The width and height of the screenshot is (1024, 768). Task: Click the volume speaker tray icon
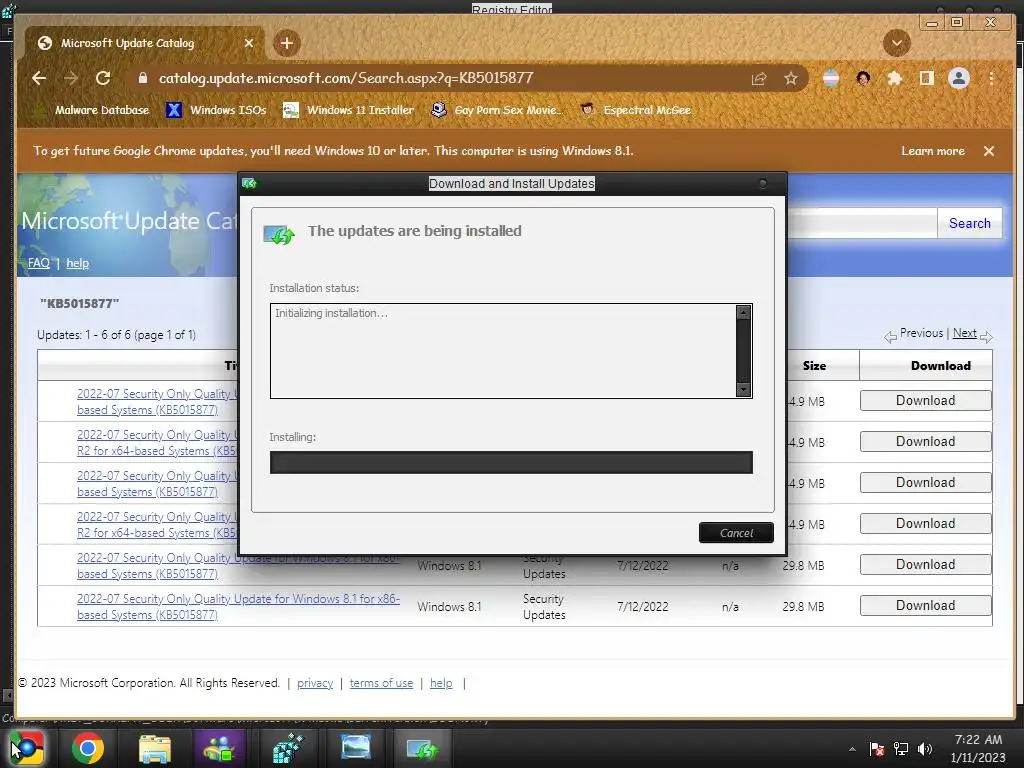pos(925,749)
